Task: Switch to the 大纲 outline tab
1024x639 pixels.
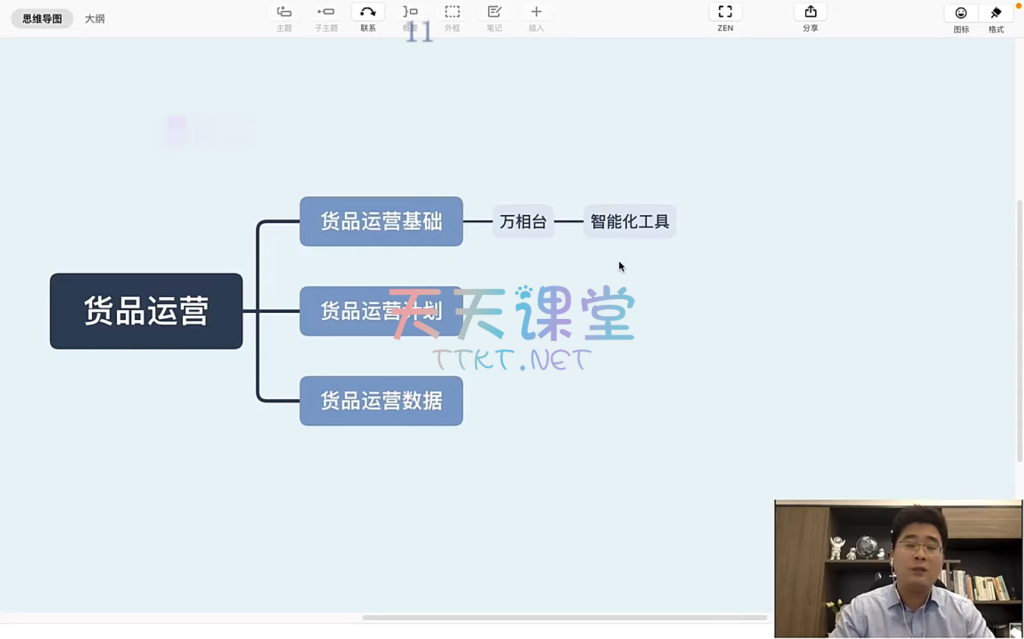Action: [95, 19]
